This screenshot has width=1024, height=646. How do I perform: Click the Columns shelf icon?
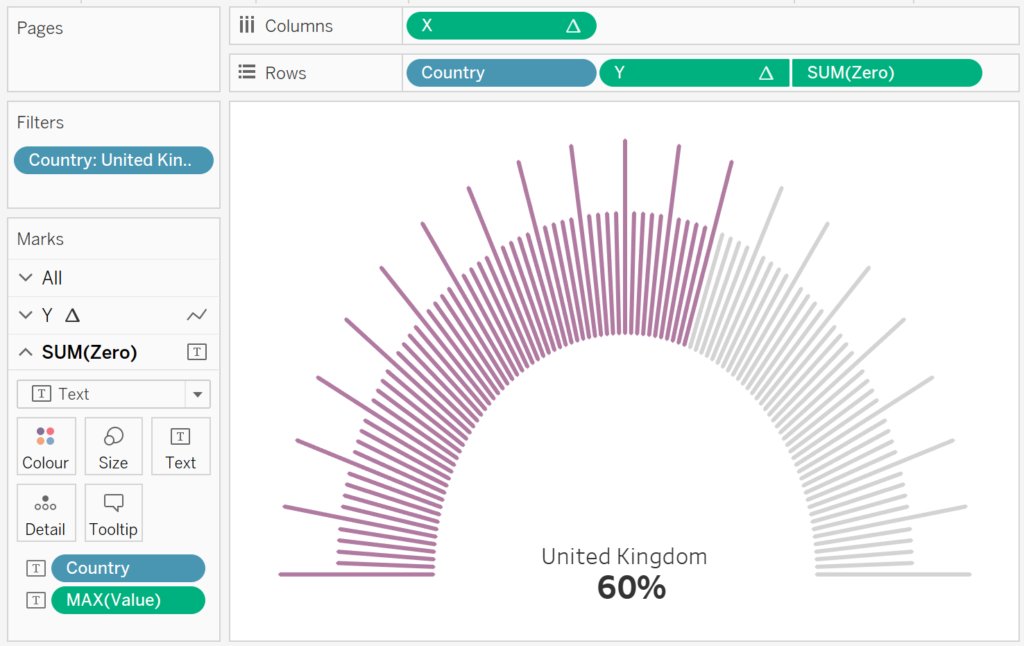247,25
